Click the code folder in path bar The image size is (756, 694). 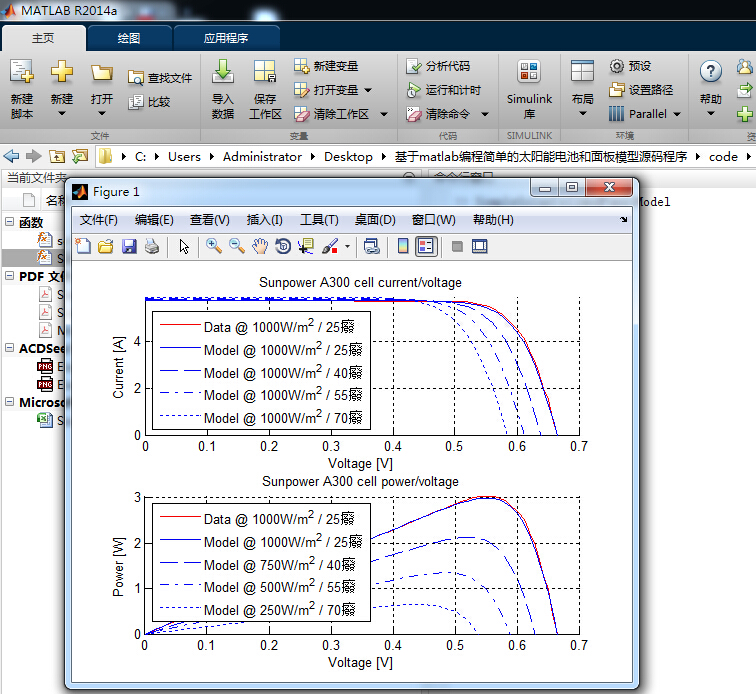click(x=723, y=157)
